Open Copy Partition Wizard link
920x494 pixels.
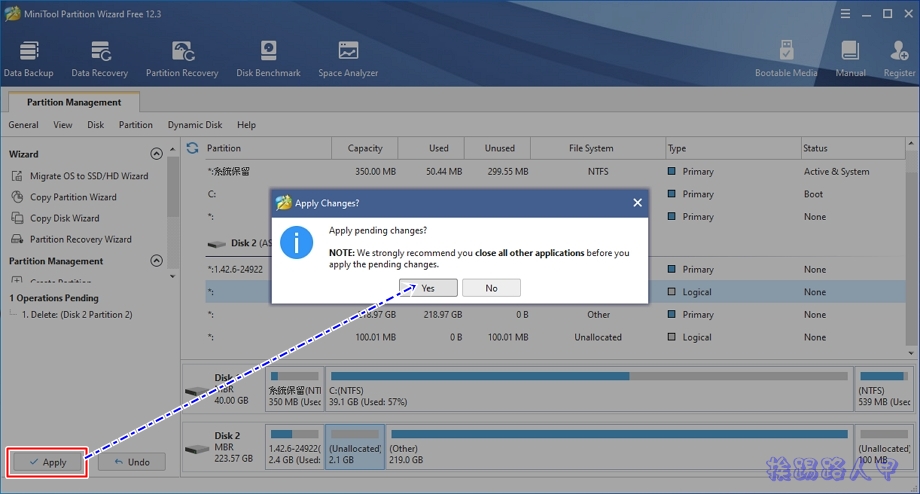[73, 197]
